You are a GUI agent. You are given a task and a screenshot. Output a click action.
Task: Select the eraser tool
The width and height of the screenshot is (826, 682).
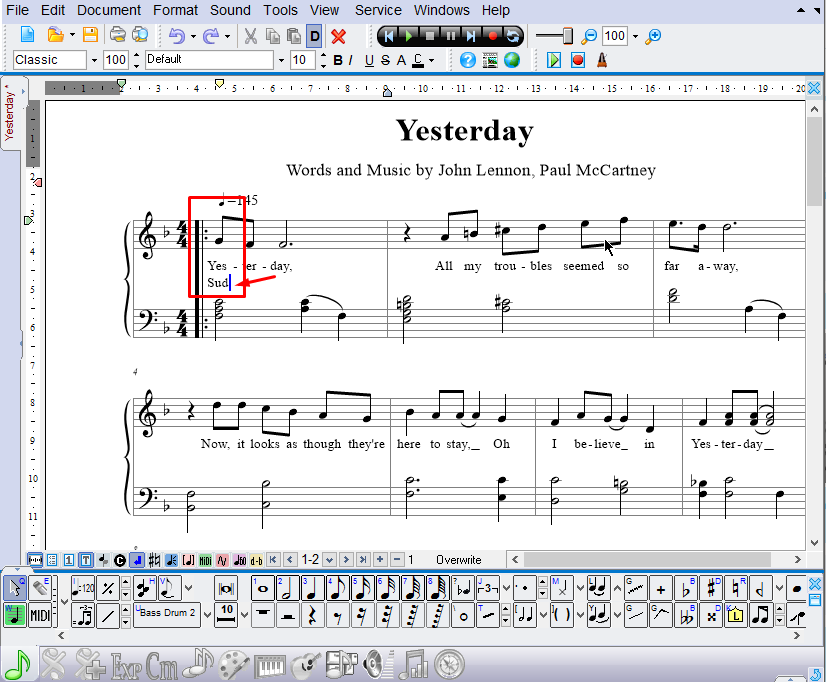[x=41, y=588]
